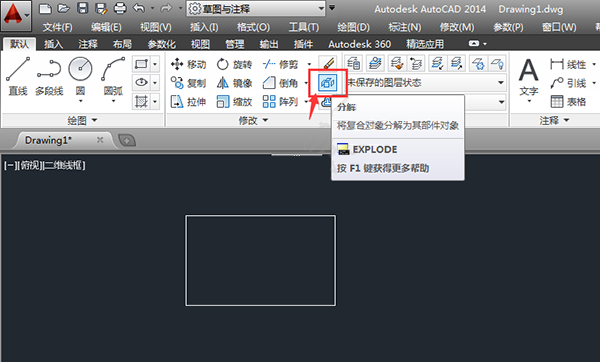Image resolution: width=600 pixels, height=362 pixels.
Task: Switch to the 精选应用 ribbon tab
Action: pyautogui.click(x=425, y=44)
